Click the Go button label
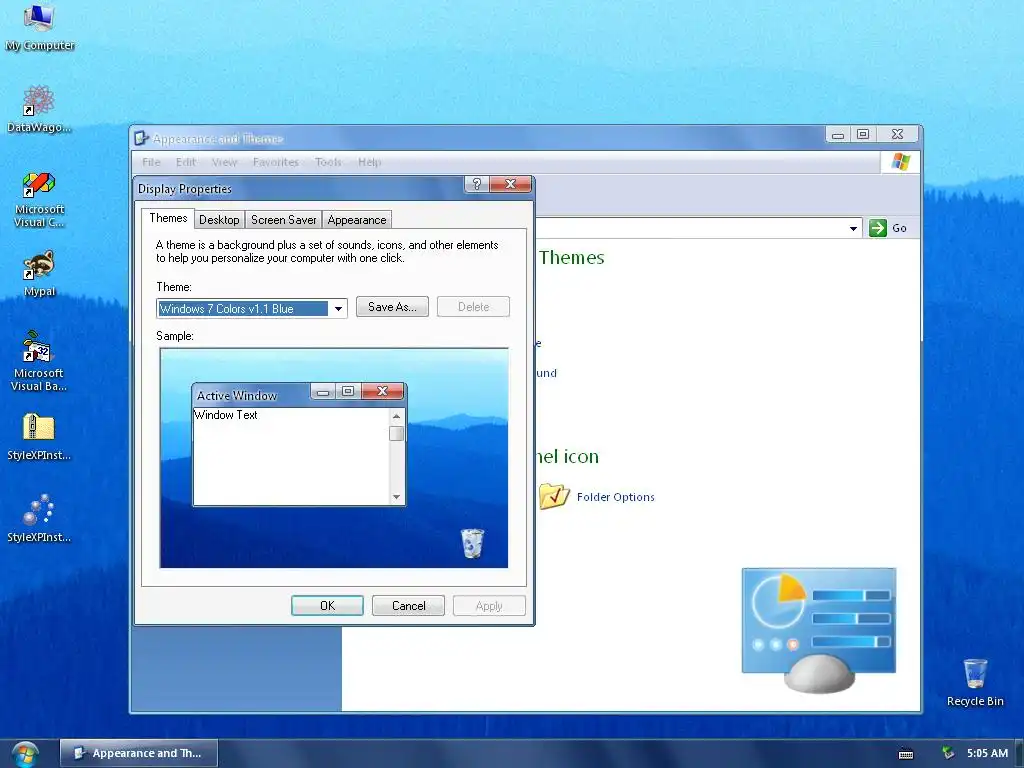 tap(899, 228)
